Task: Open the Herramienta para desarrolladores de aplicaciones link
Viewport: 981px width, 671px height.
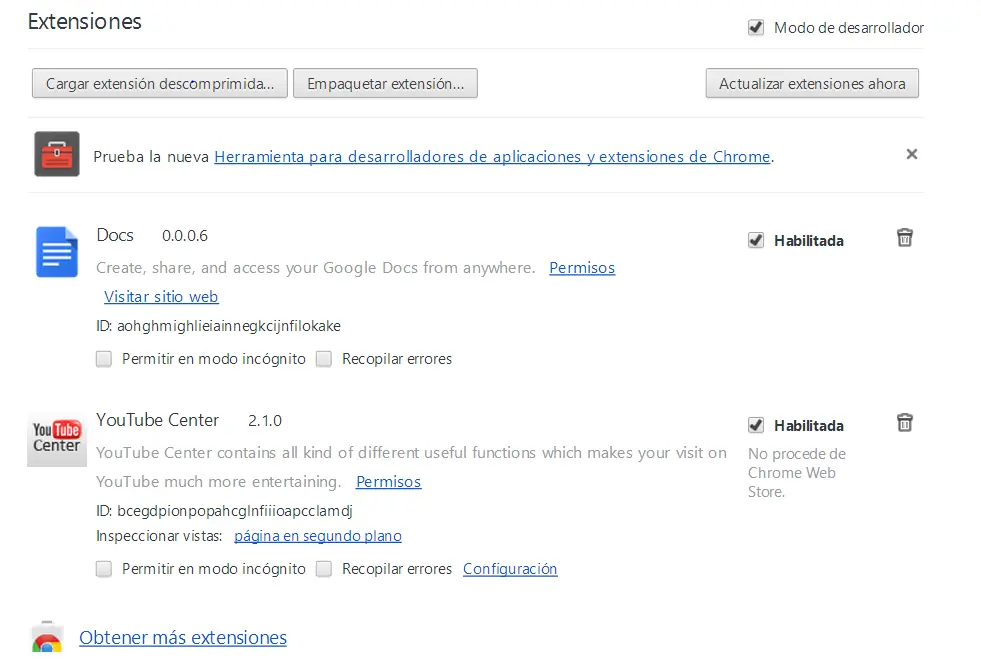Action: (492, 156)
